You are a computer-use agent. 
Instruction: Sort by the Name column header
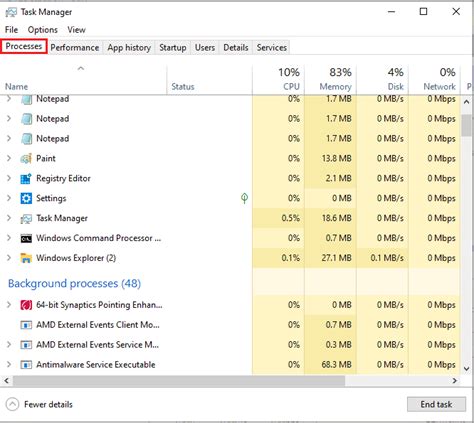[x=83, y=79]
